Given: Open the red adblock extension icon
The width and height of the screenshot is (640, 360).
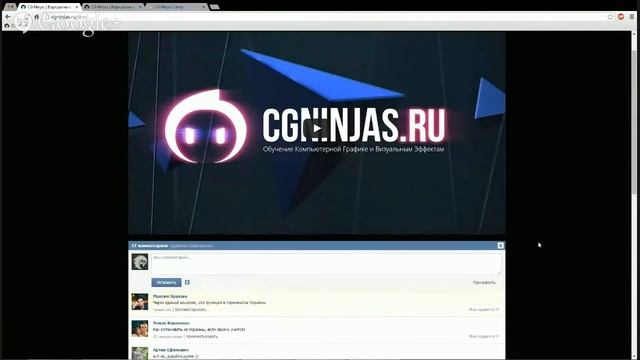Looking at the screenshot, I should pos(621,17).
